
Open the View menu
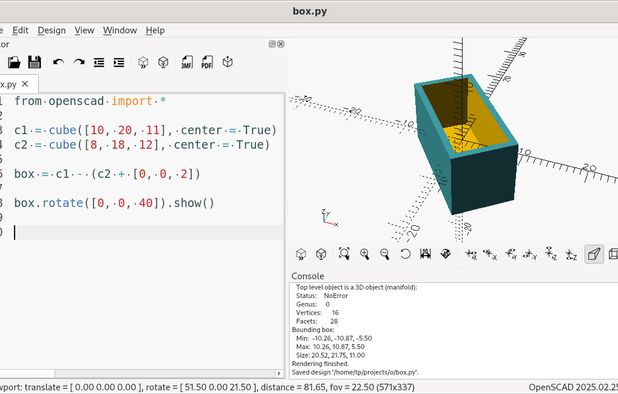(x=84, y=30)
